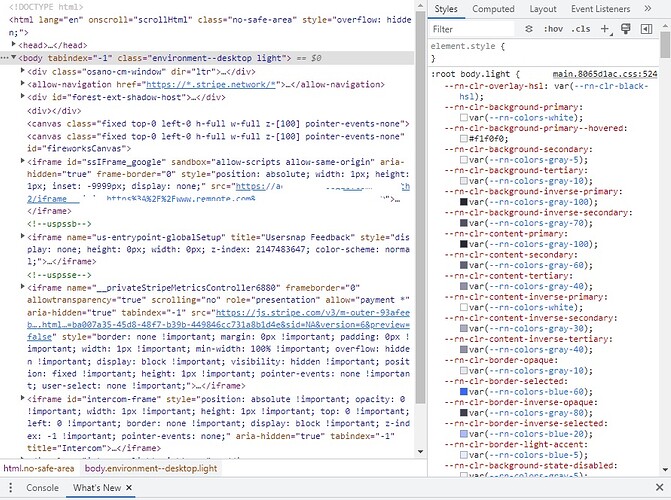Select the <!--uspssb--> comment node

click(x=59, y=224)
